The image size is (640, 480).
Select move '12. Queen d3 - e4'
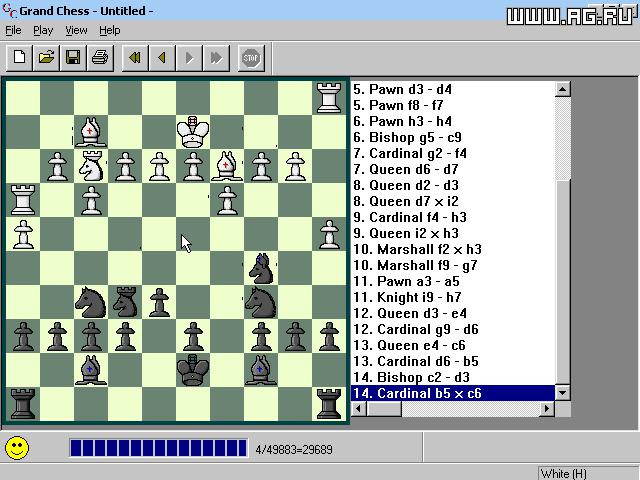[x=453, y=313]
